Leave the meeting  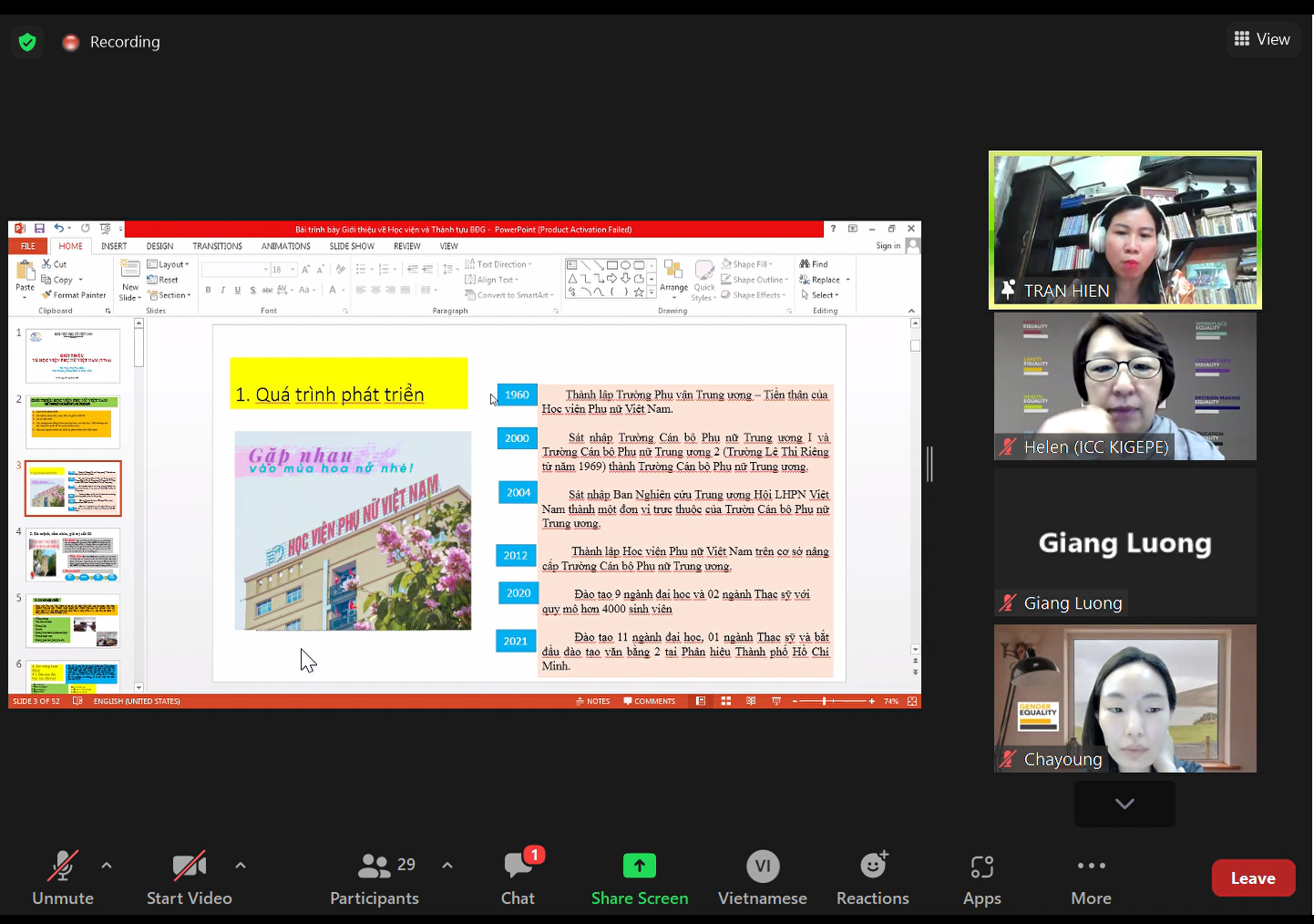[1252, 878]
